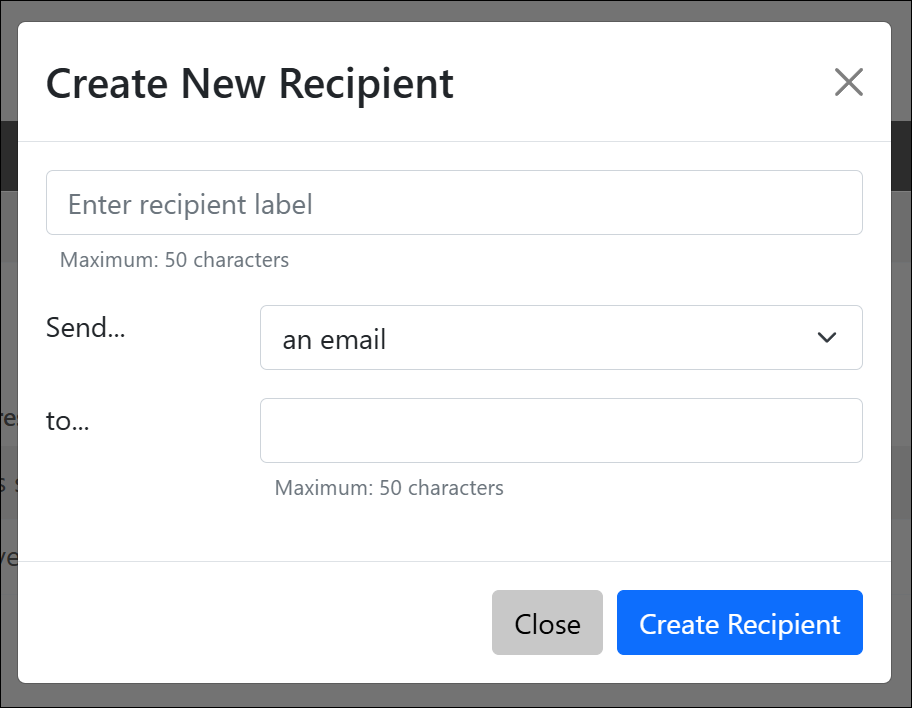Focus the 'Enter recipient label' field
This screenshot has width=912, height=708.
pos(454,203)
